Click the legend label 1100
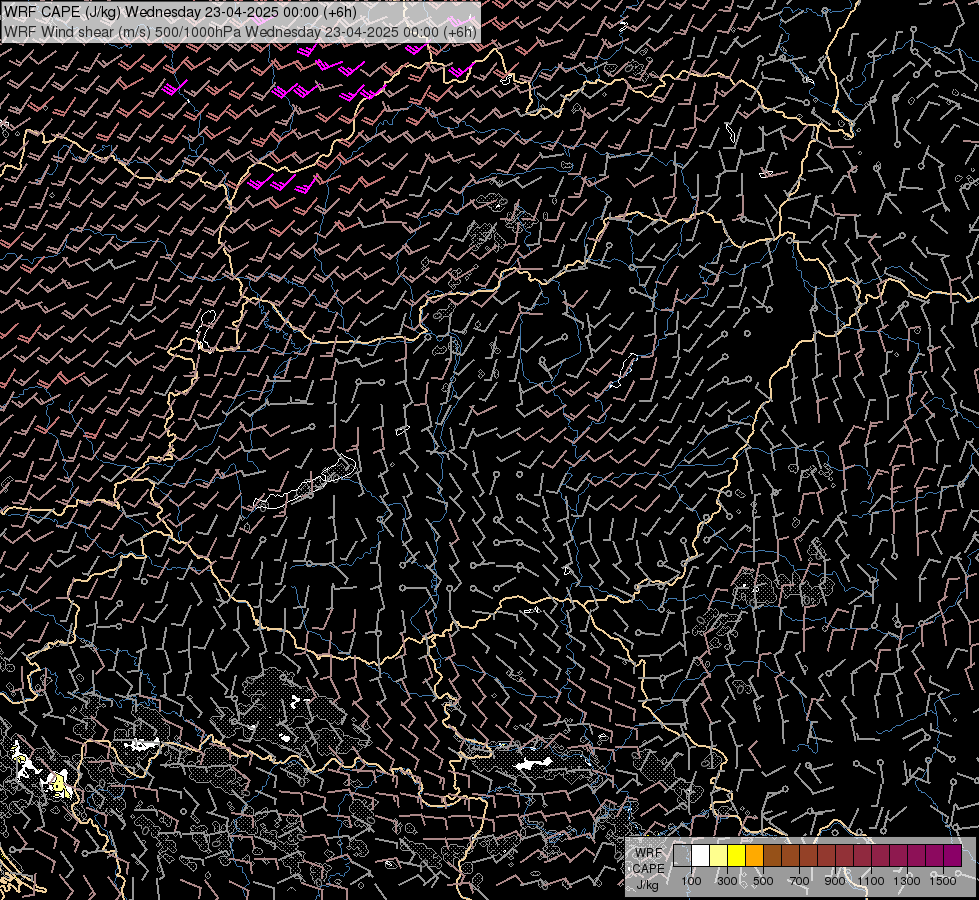 coord(871,881)
